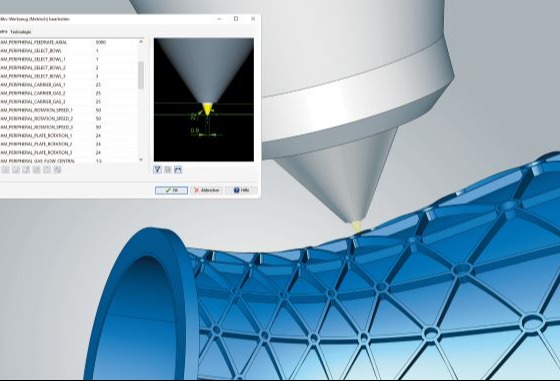560x381 pixels.
Task: Click the OK button with green checkmark
Action: [171, 190]
